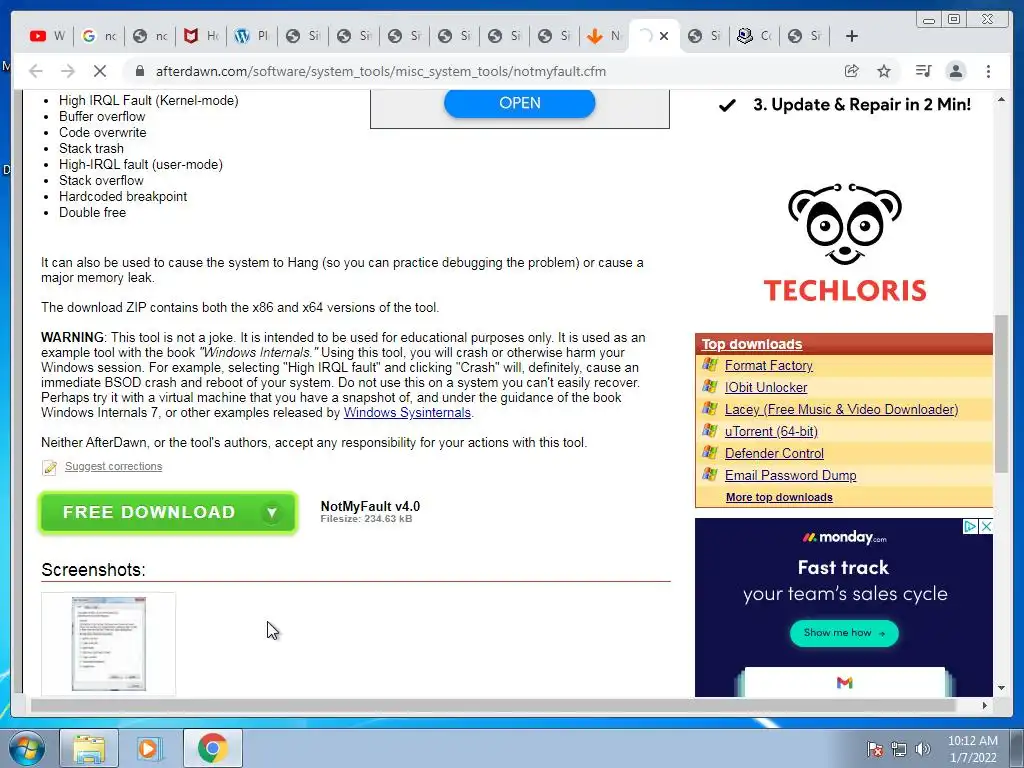Viewport: 1024px width, 768px height.
Task: Click the Top downloads heading link
Action: (x=752, y=344)
